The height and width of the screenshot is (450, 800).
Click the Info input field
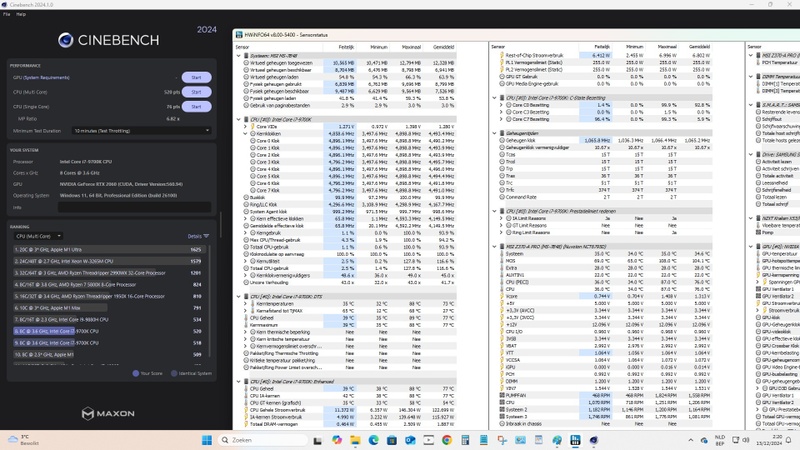click(134, 207)
